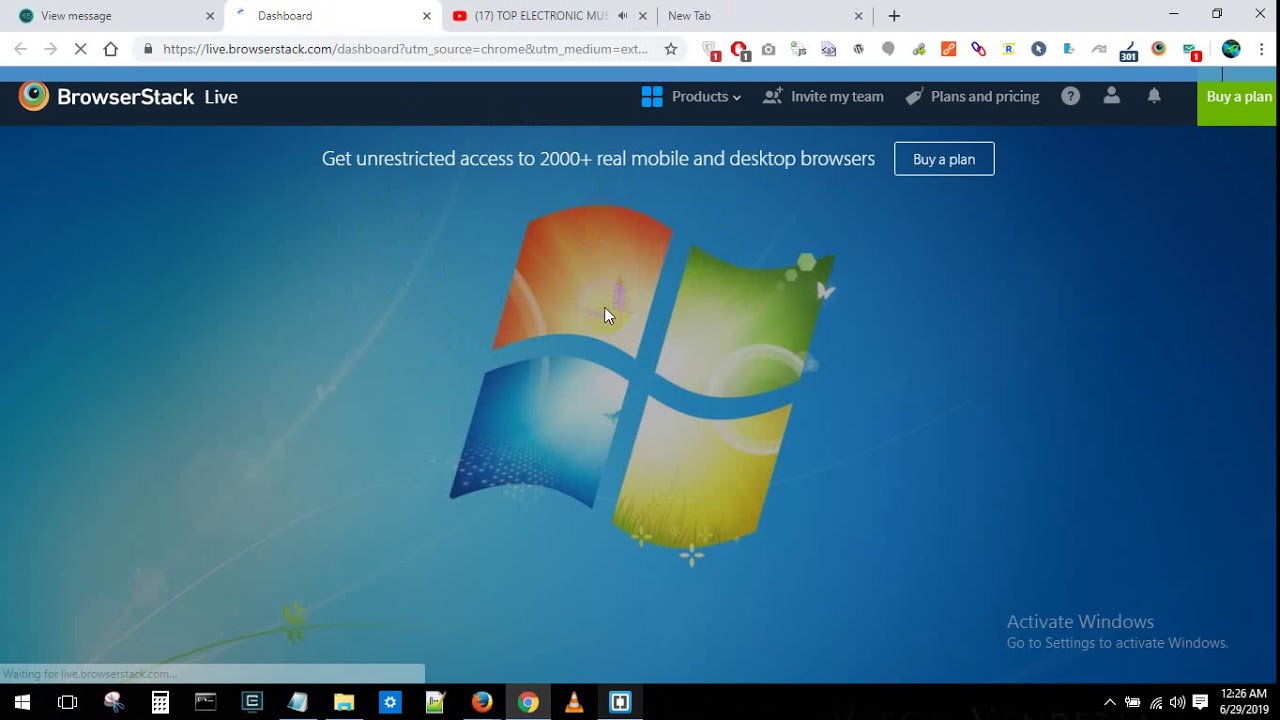
Task: Go to the Chrome home page
Action: click(x=111, y=49)
